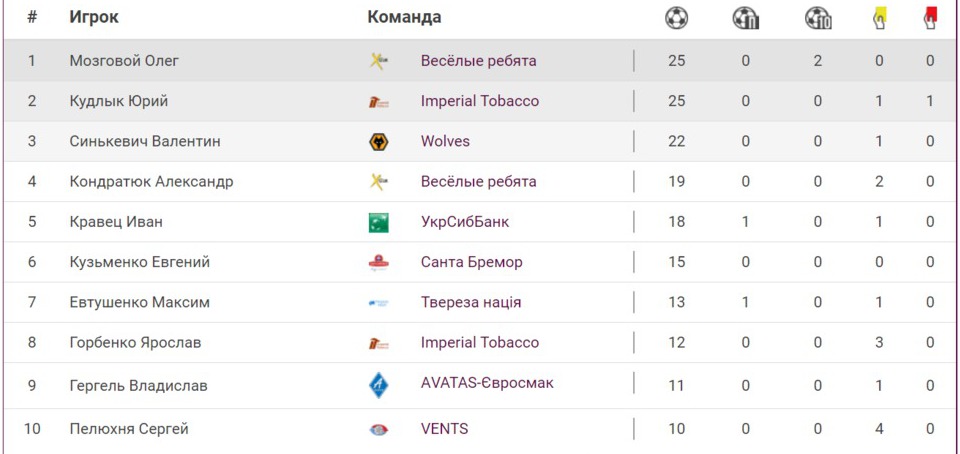This screenshot has width=960, height=454.
Task: Click the Игрок column header
Action: (94, 17)
